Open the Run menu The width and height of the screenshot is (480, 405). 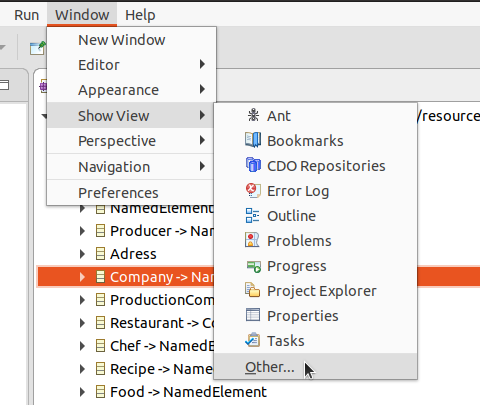(26, 15)
